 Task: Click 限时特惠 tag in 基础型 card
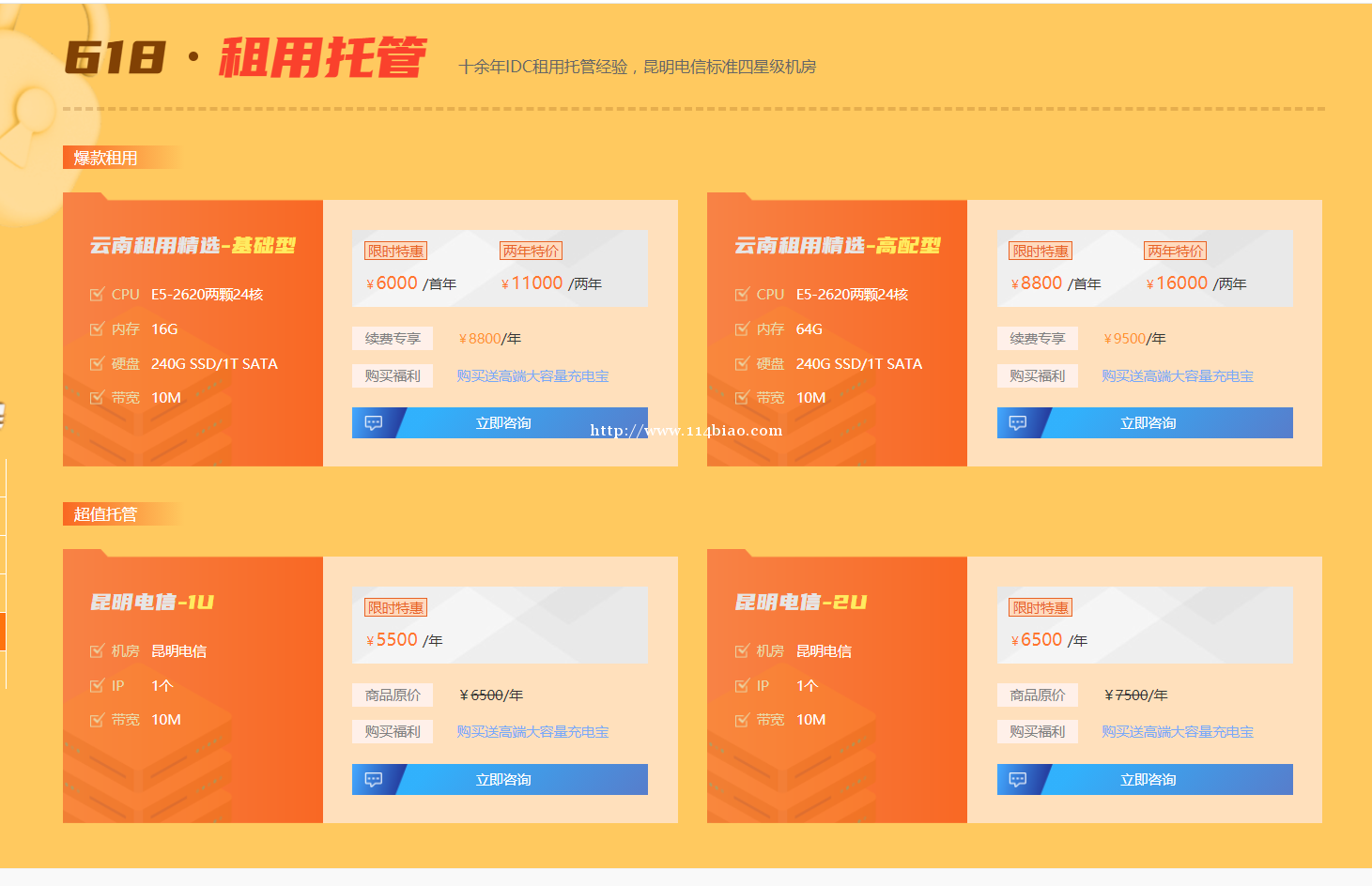tap(396, 252)
